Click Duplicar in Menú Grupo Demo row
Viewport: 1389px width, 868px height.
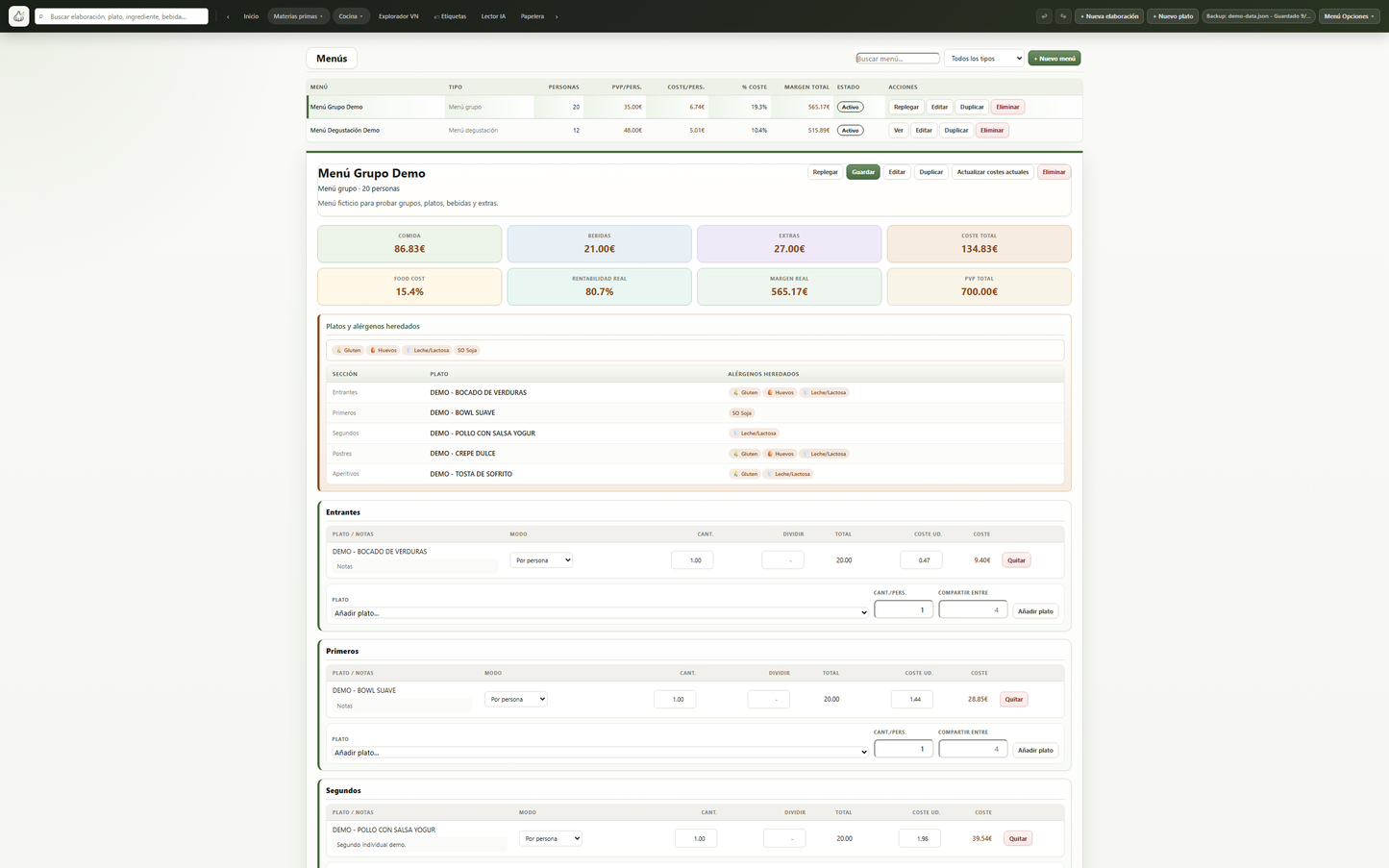click(x=972, y=107)
